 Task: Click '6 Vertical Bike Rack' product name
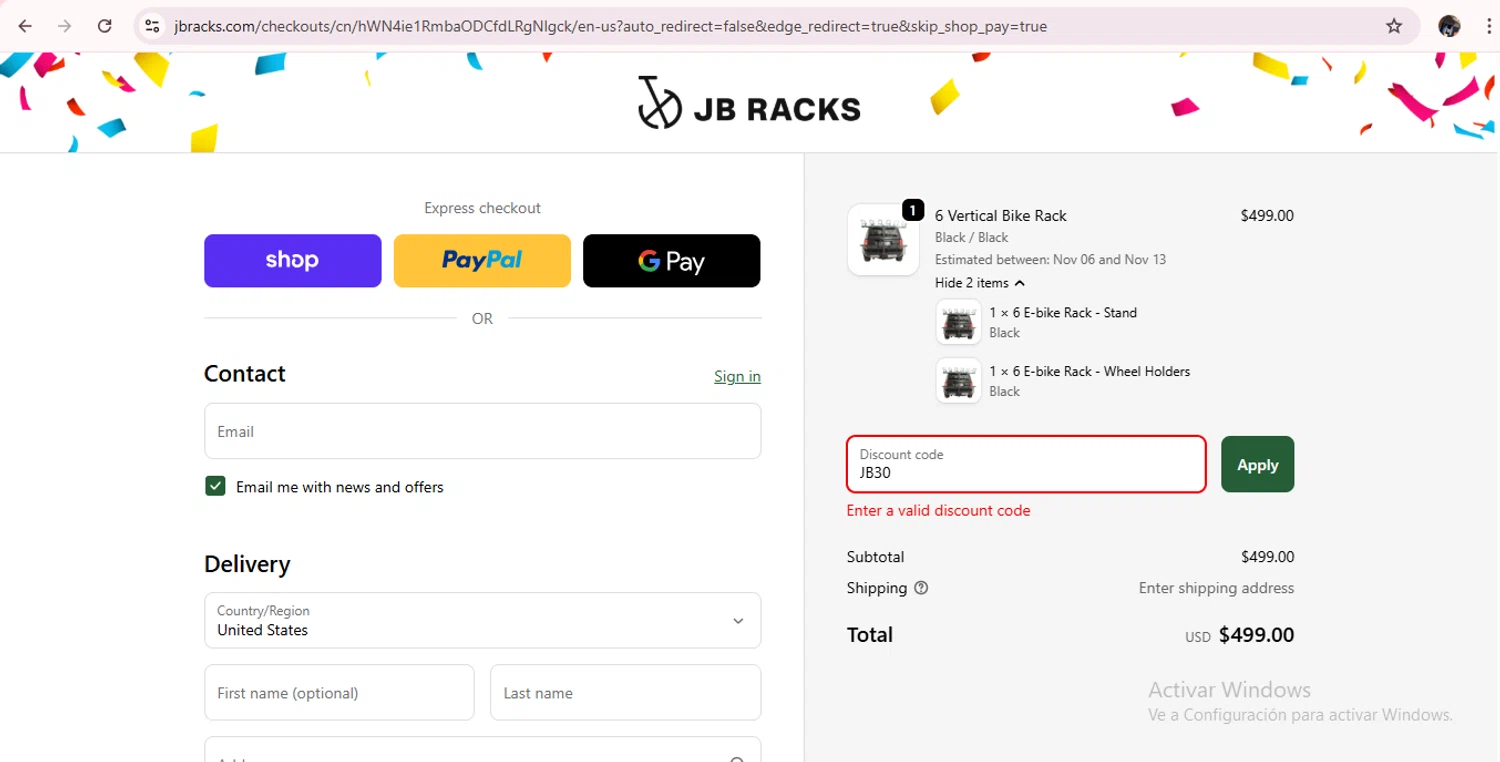(x=1001, y=215)
